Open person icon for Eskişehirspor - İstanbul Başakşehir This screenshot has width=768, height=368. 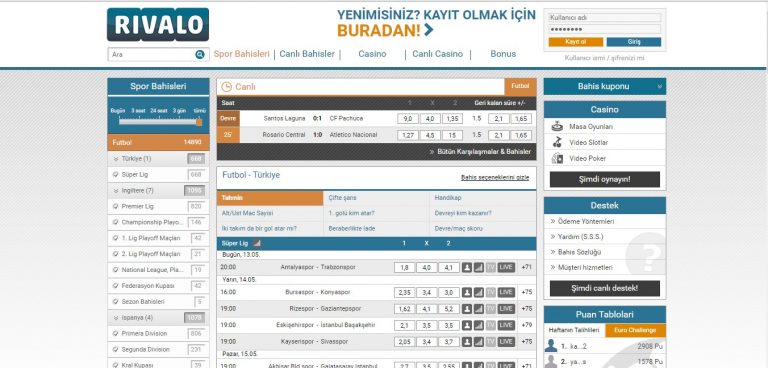[x=467, y=325]
